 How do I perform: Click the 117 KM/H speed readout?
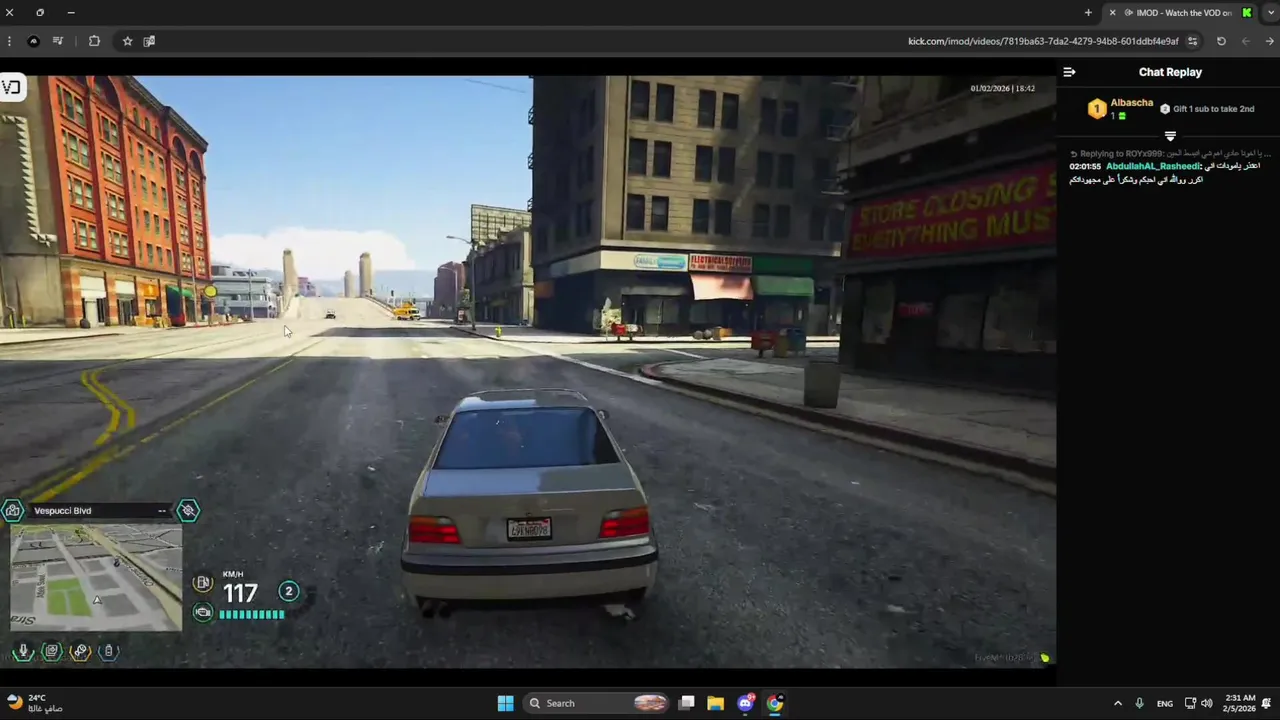[x=240, y=593]
